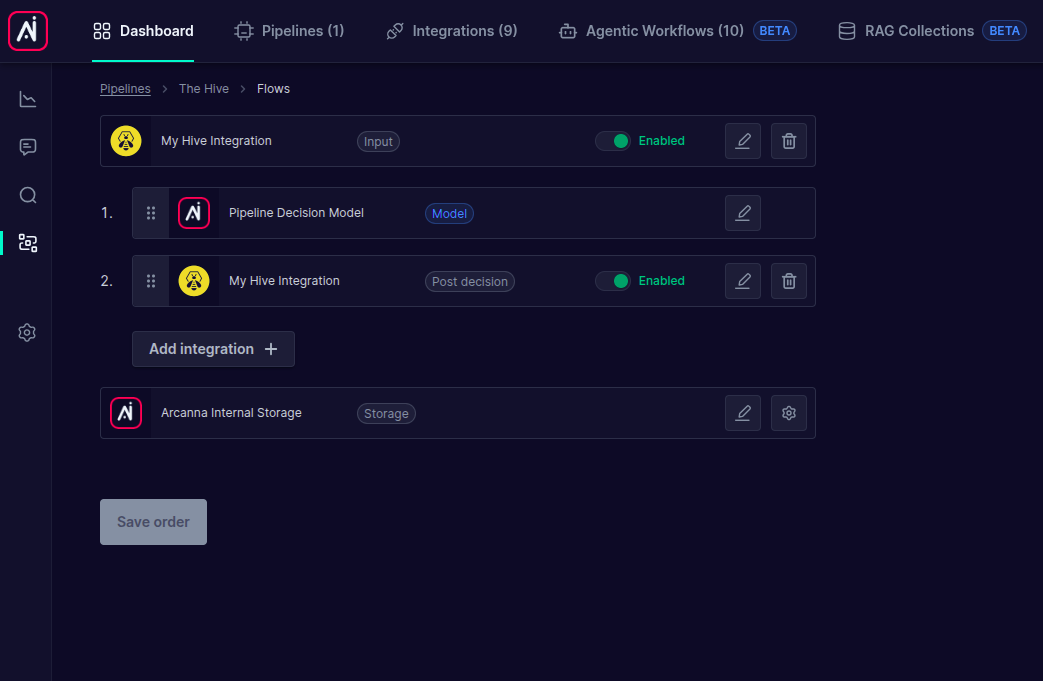The width and height of the screenshot is (1043, 681).
Task: Delete the My Hive Integration input row
Action: point(789,141)
